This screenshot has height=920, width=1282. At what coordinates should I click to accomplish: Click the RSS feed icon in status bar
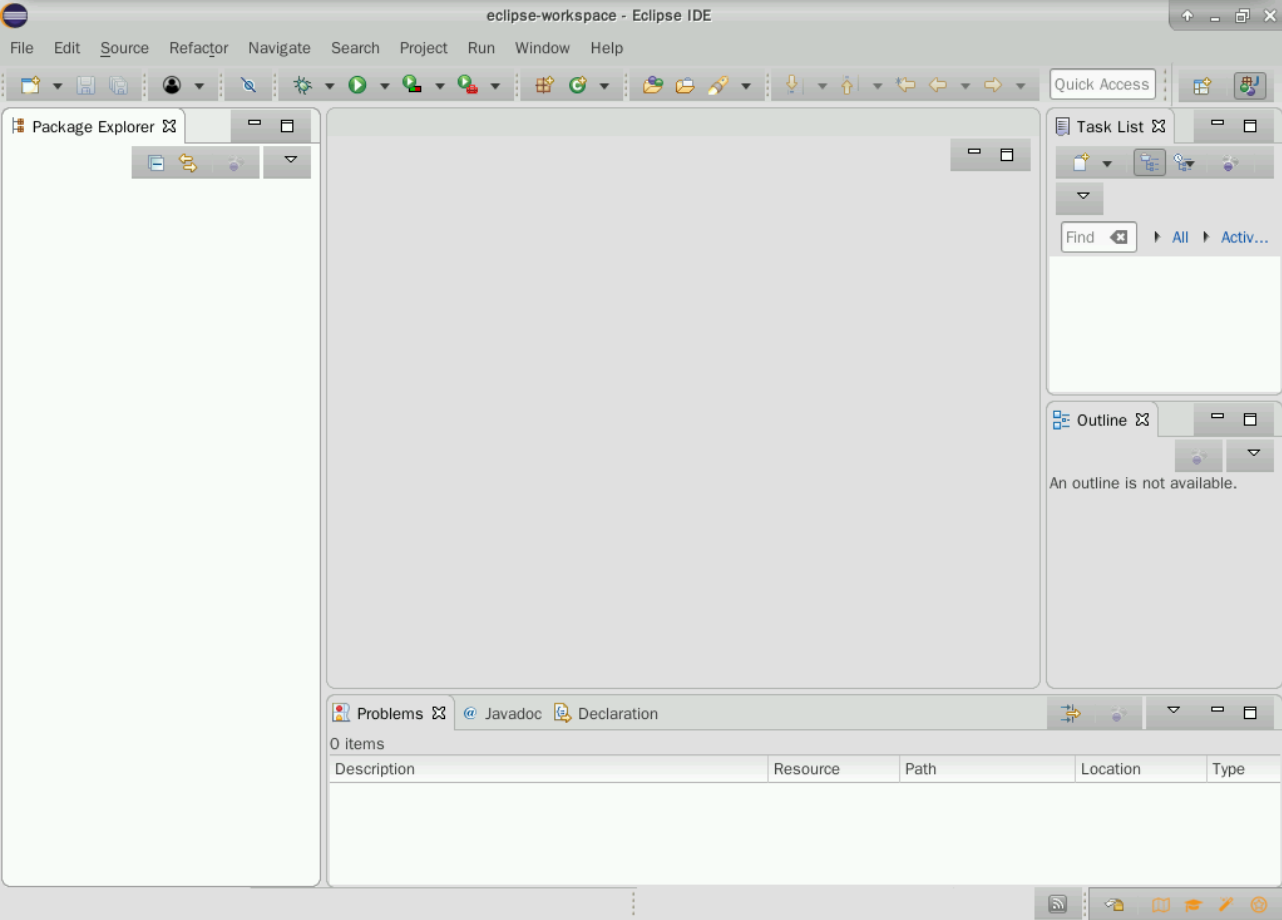(1057, 904)
